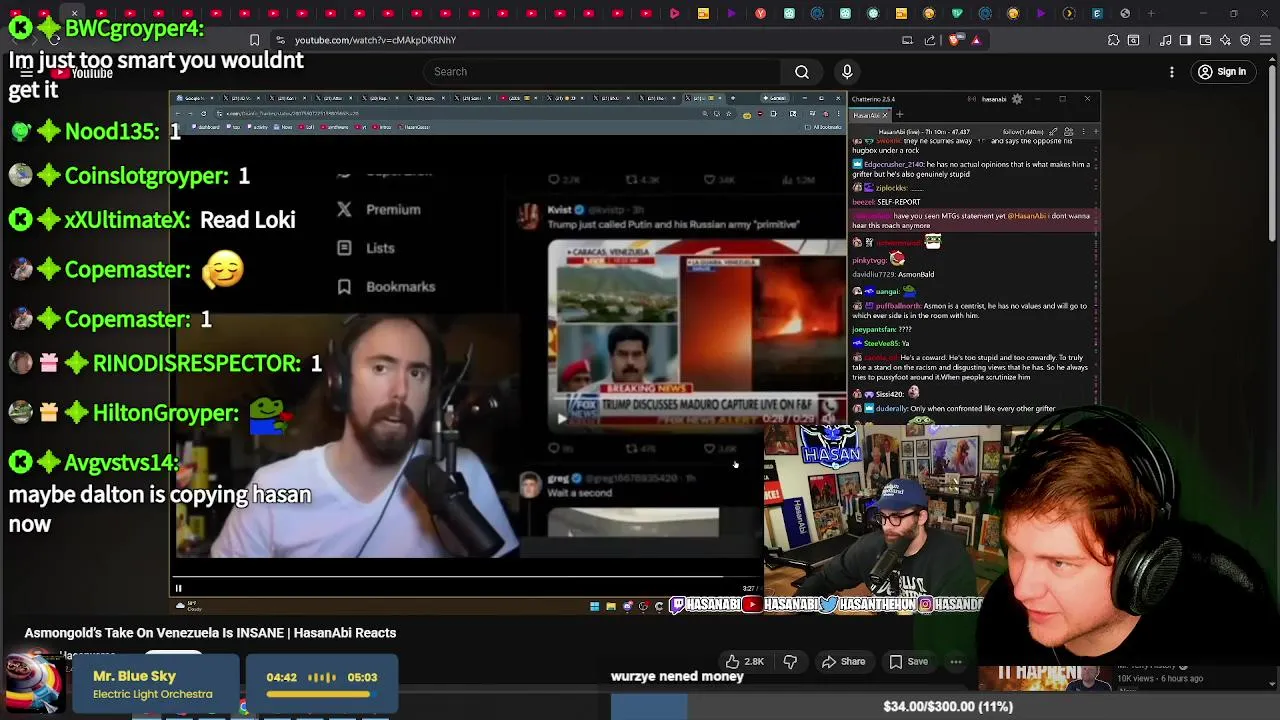
Task: Open YouTube settings three-dot menu
Action: tap(1172, 72)
